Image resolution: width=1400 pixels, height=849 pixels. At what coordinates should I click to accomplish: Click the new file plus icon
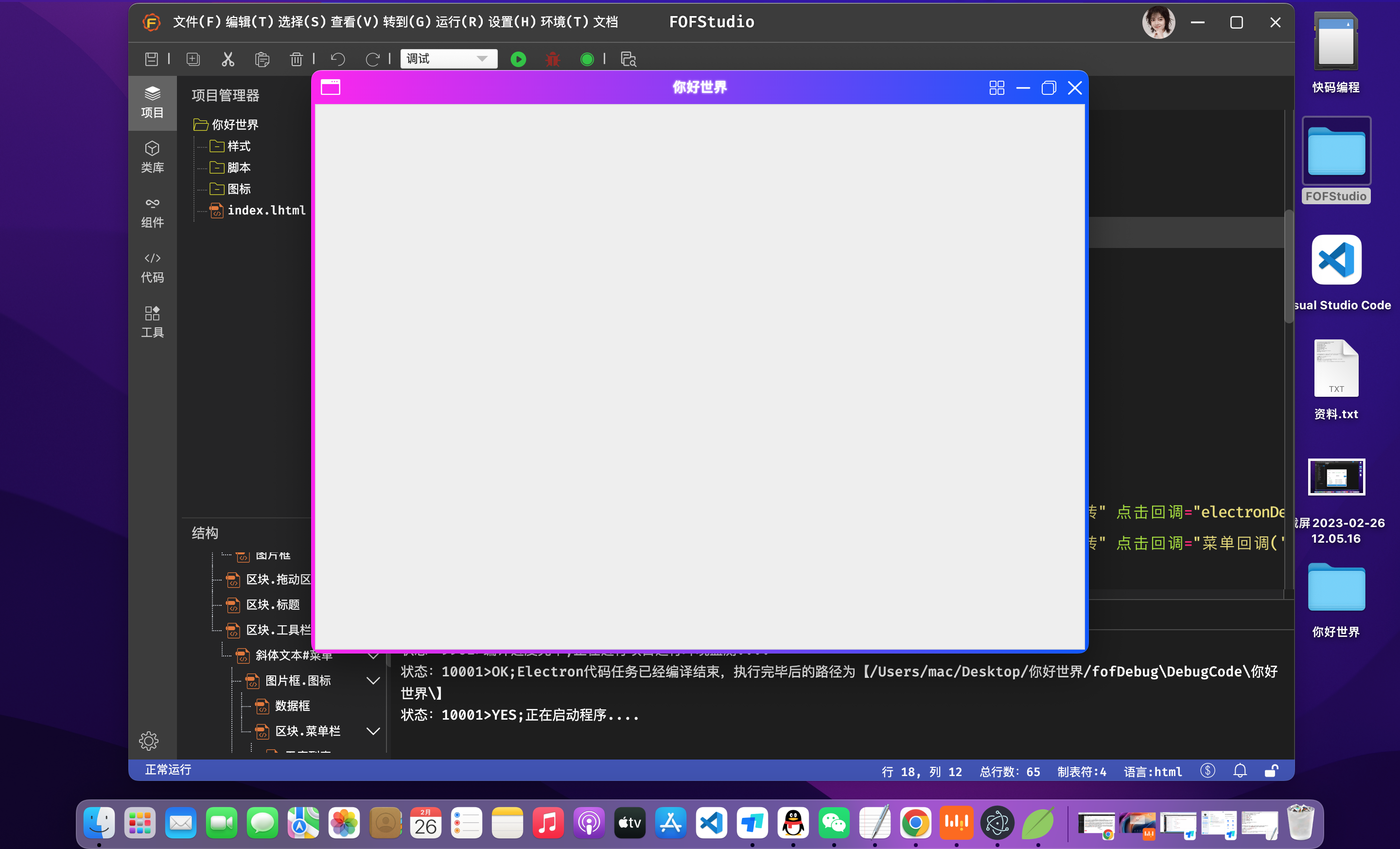(193, 58)
